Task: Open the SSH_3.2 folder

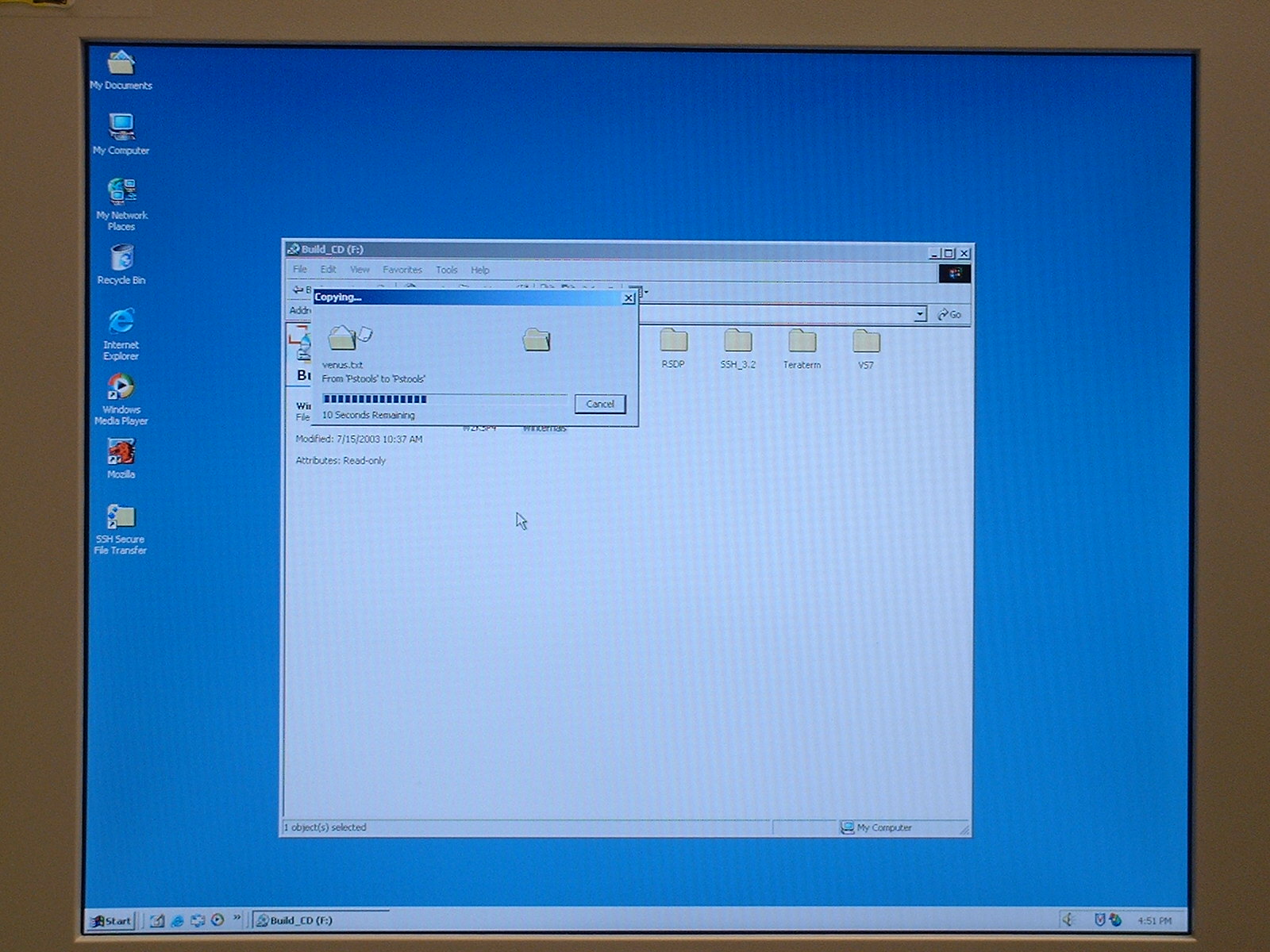Action: [x=737, y=342]
